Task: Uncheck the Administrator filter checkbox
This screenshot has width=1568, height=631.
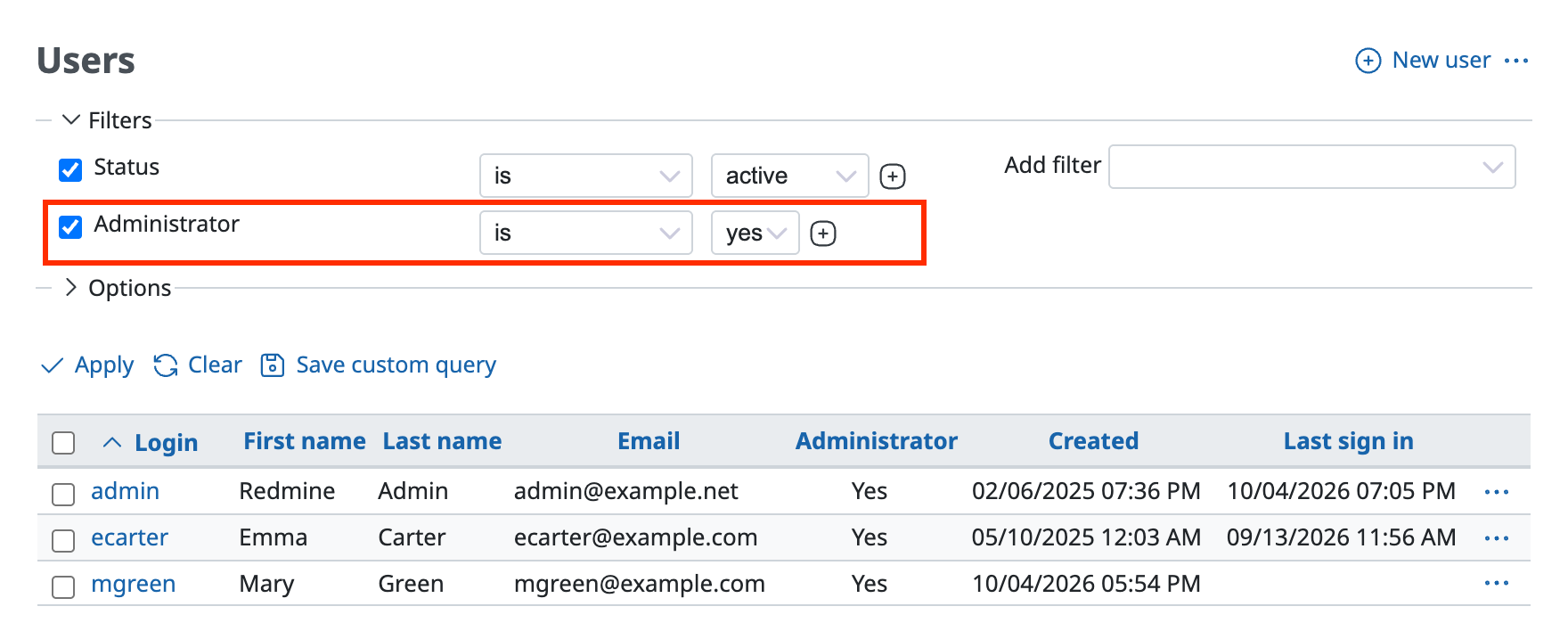Action: (x=70, y=226)
